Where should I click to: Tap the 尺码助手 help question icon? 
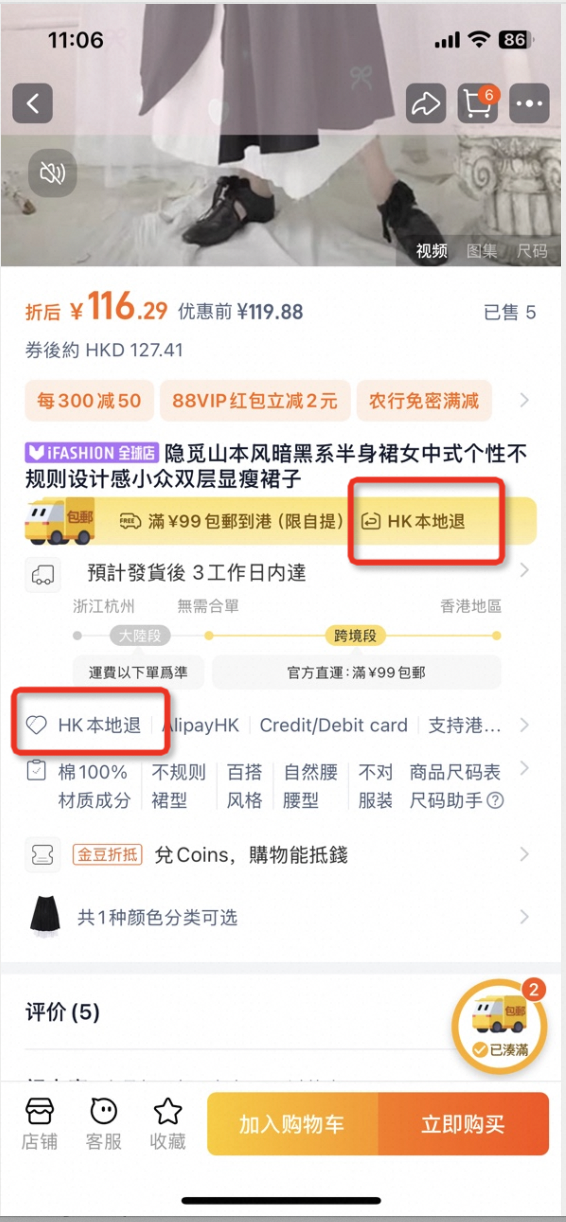click(495, 800)
